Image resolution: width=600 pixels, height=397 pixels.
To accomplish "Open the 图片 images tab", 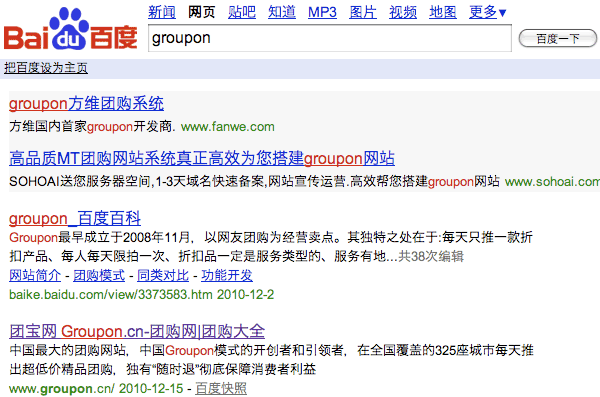I will pyautogui.click(x=363, y=12).
